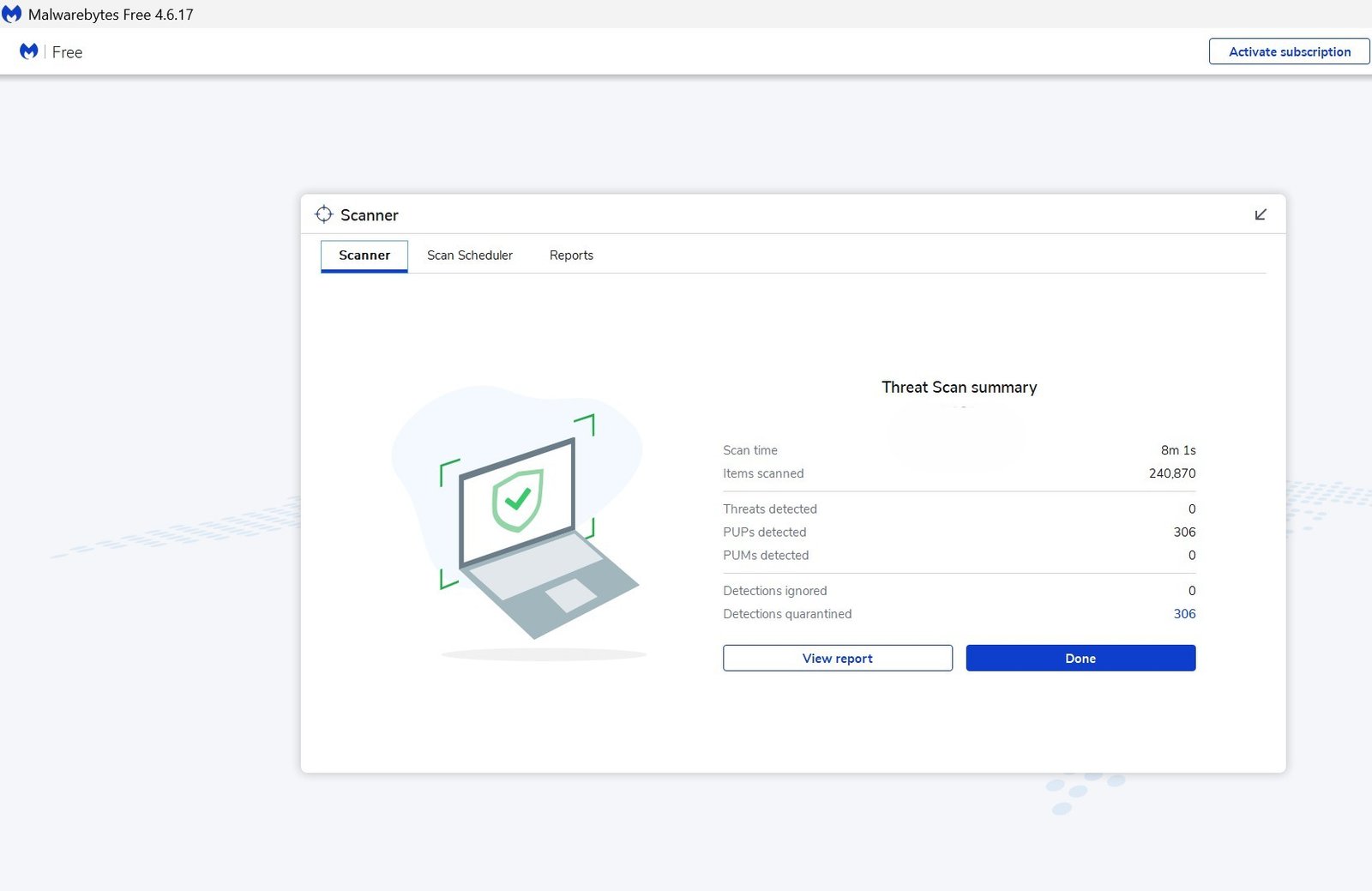Click the 8m 1s scan time value
The width and height of the screenshot is (1372, 891).
point(1178,450)
